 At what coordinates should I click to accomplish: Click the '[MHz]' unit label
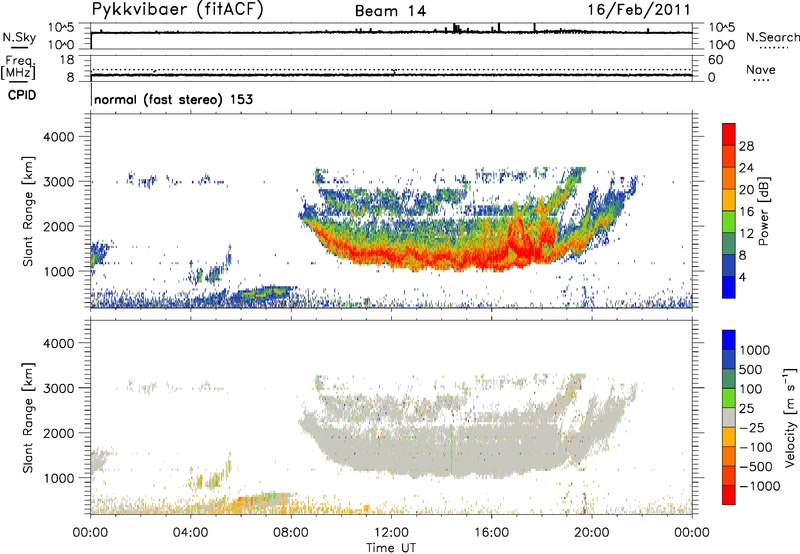[18, 73]
